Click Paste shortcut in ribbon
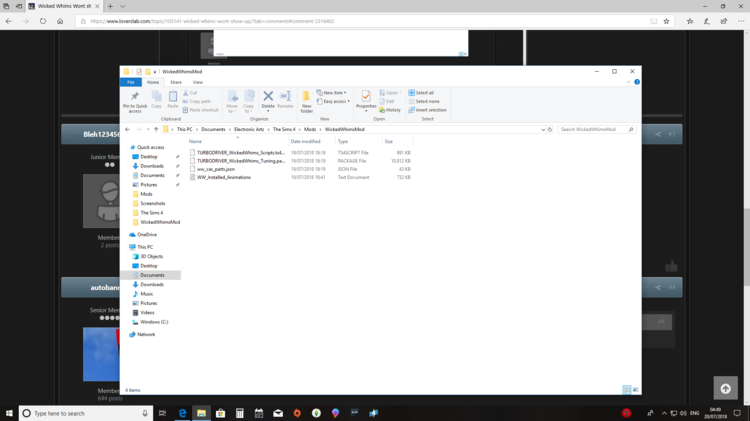The height and width of the screenshot is (421, 750). click(200, 110)
